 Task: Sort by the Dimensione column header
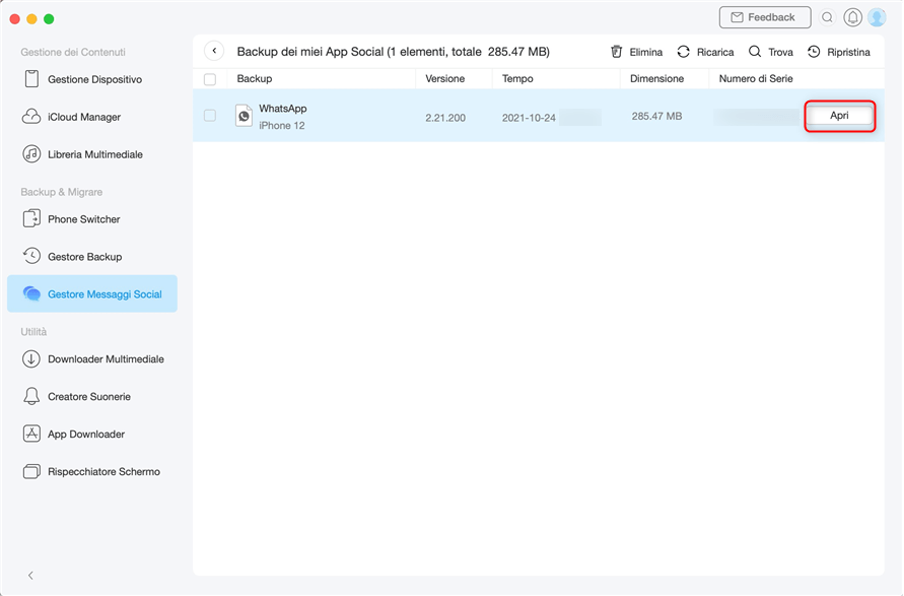click(657, 78)
